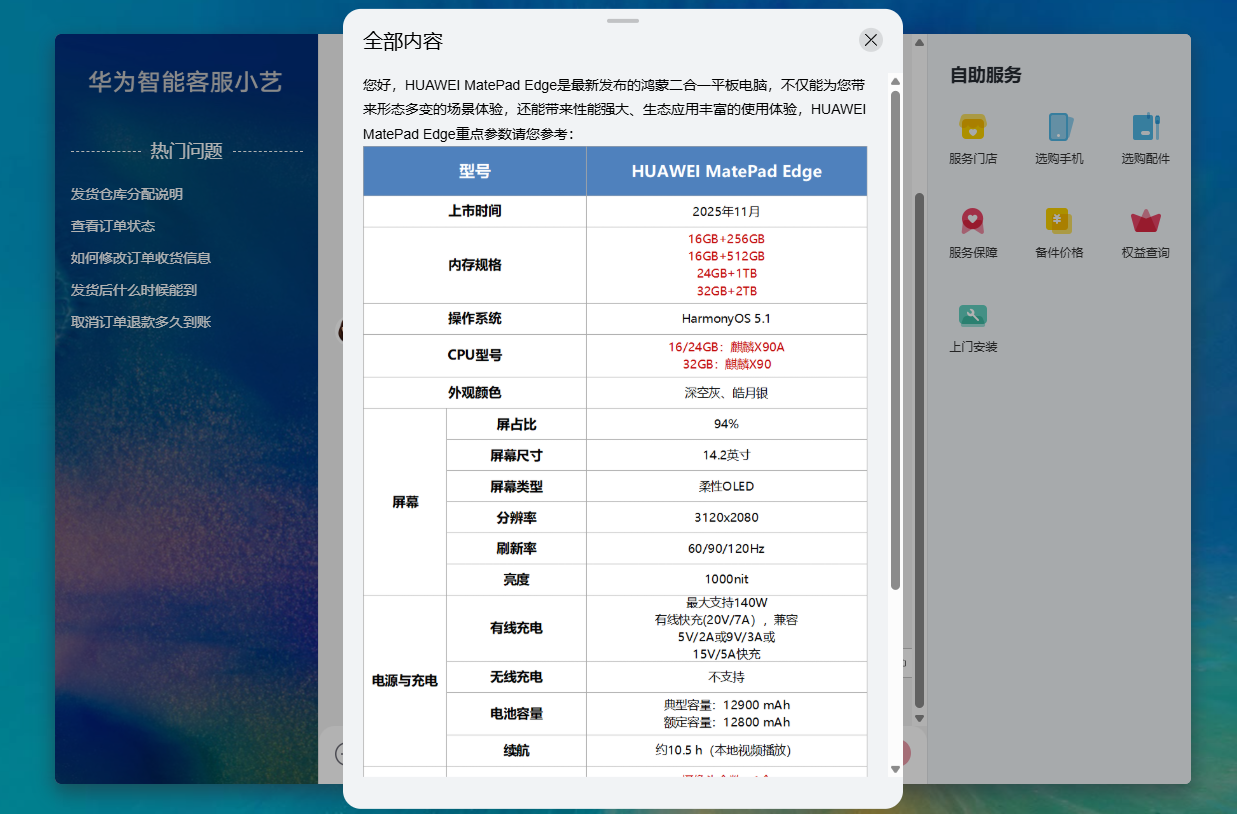Click the chat panel scrollbar's up arrow
Viewport: 1237px width, 814px height.
point(919,43)
